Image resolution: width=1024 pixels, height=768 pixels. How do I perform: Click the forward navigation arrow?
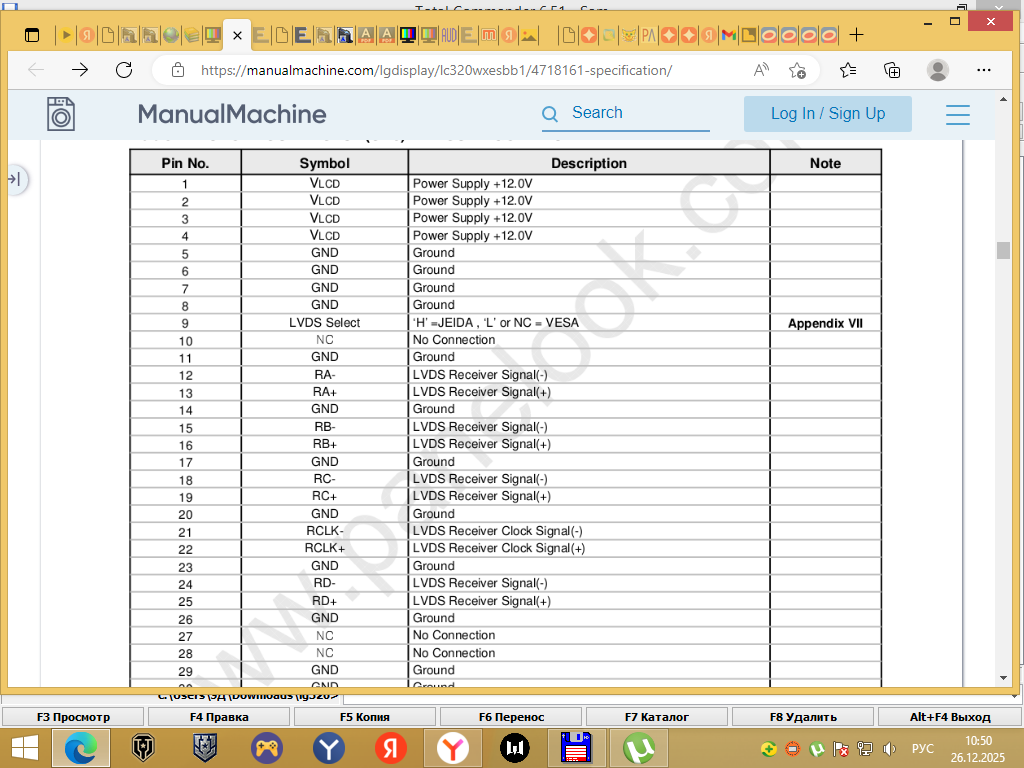click(80, 70)
